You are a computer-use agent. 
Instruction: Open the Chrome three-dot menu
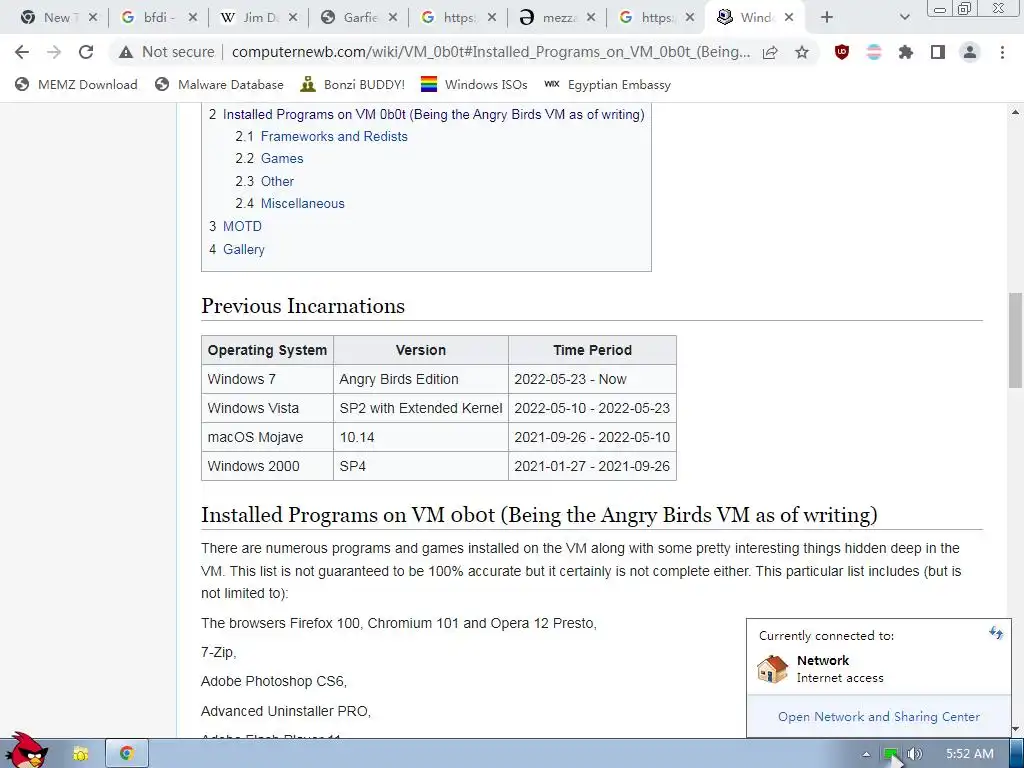click(x=1002, y=52)
